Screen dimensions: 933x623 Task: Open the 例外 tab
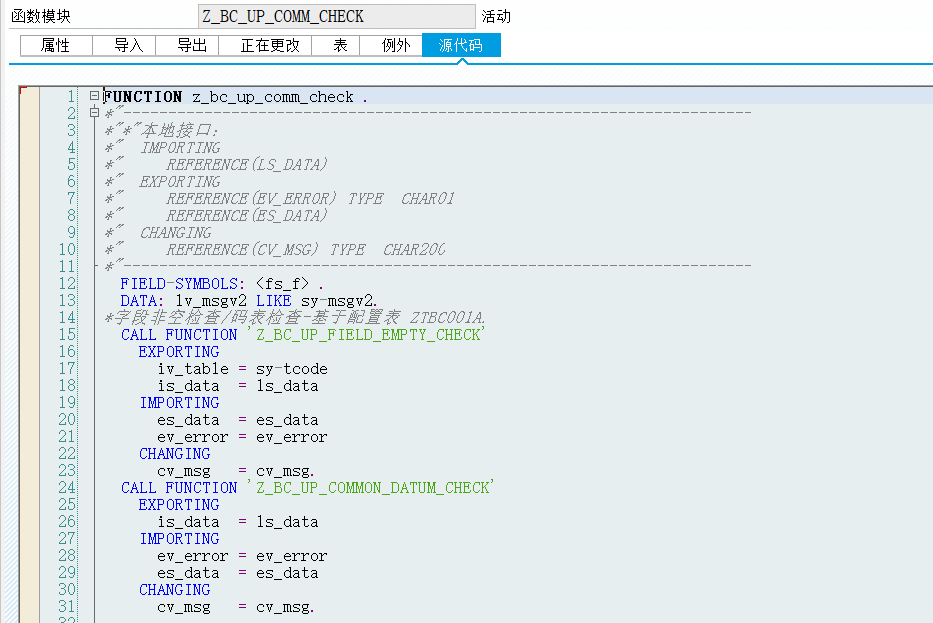[x=391, y=45]
